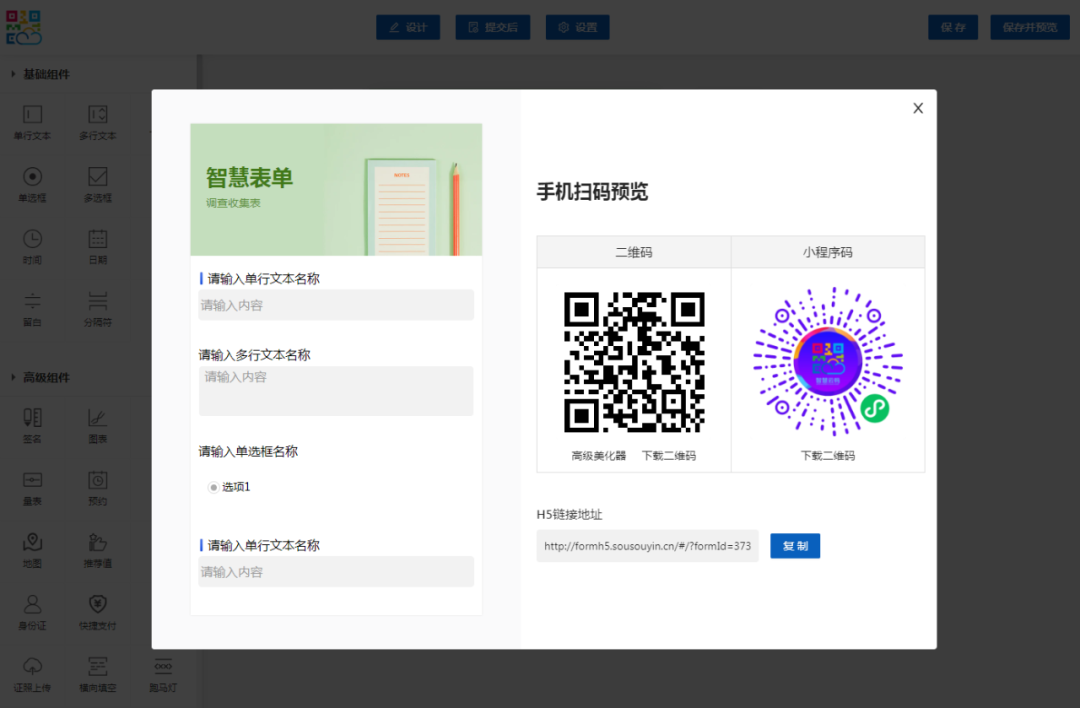Add the 跑马灯 (marquee) component
The width and height of the screenshot is (1080, 708).
[x=162, y=672]
